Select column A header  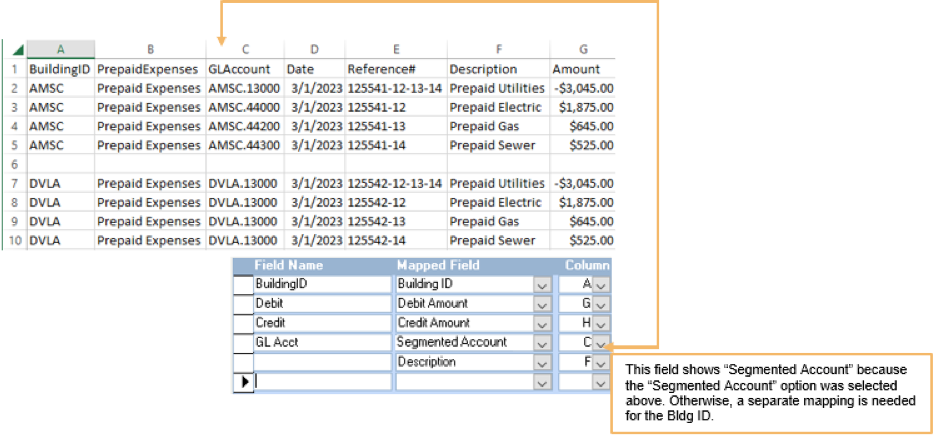[x=60, y=50]
